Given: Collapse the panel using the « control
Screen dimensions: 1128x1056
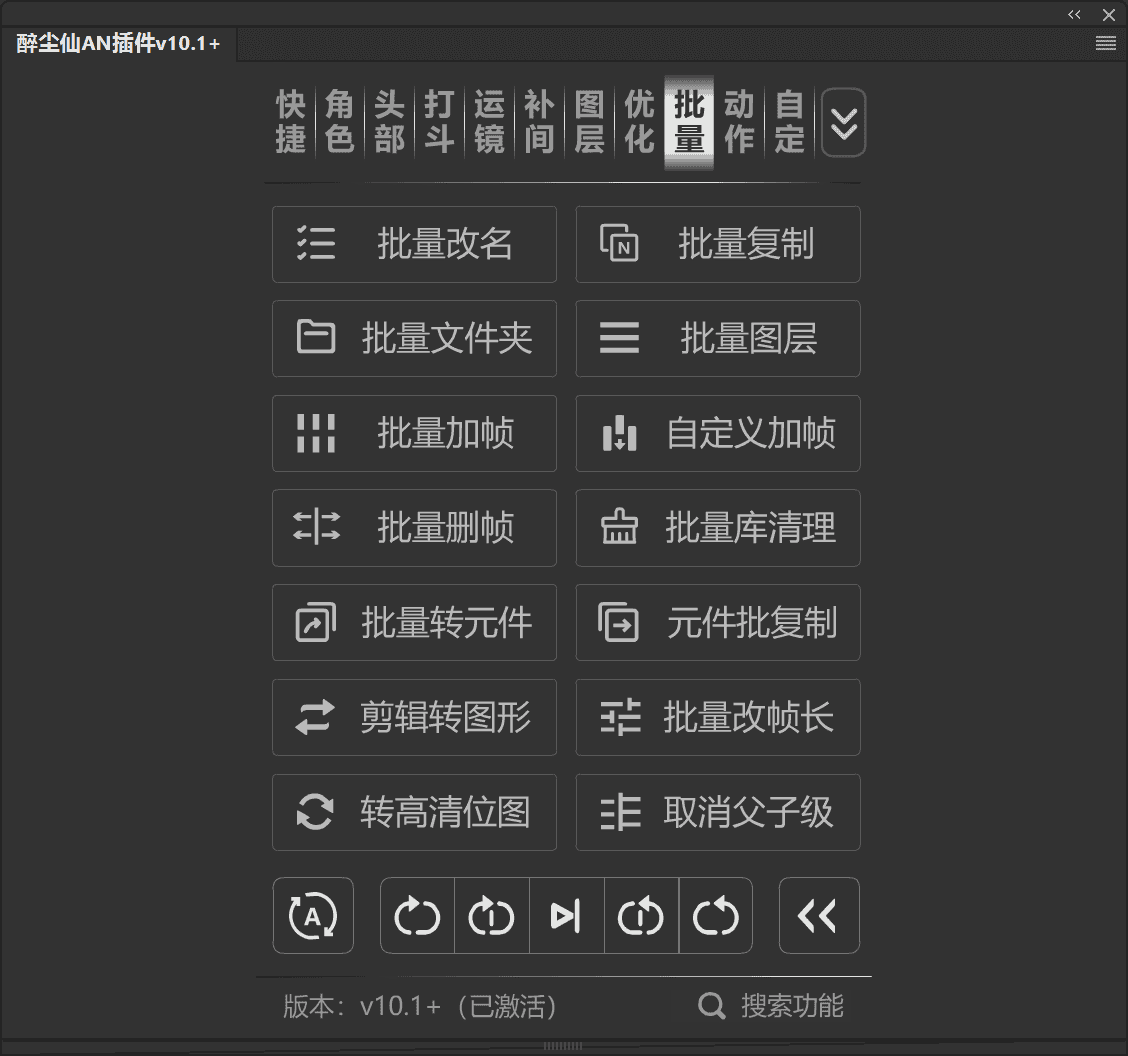Looking at the screenshot, I should click(1074, 14).
